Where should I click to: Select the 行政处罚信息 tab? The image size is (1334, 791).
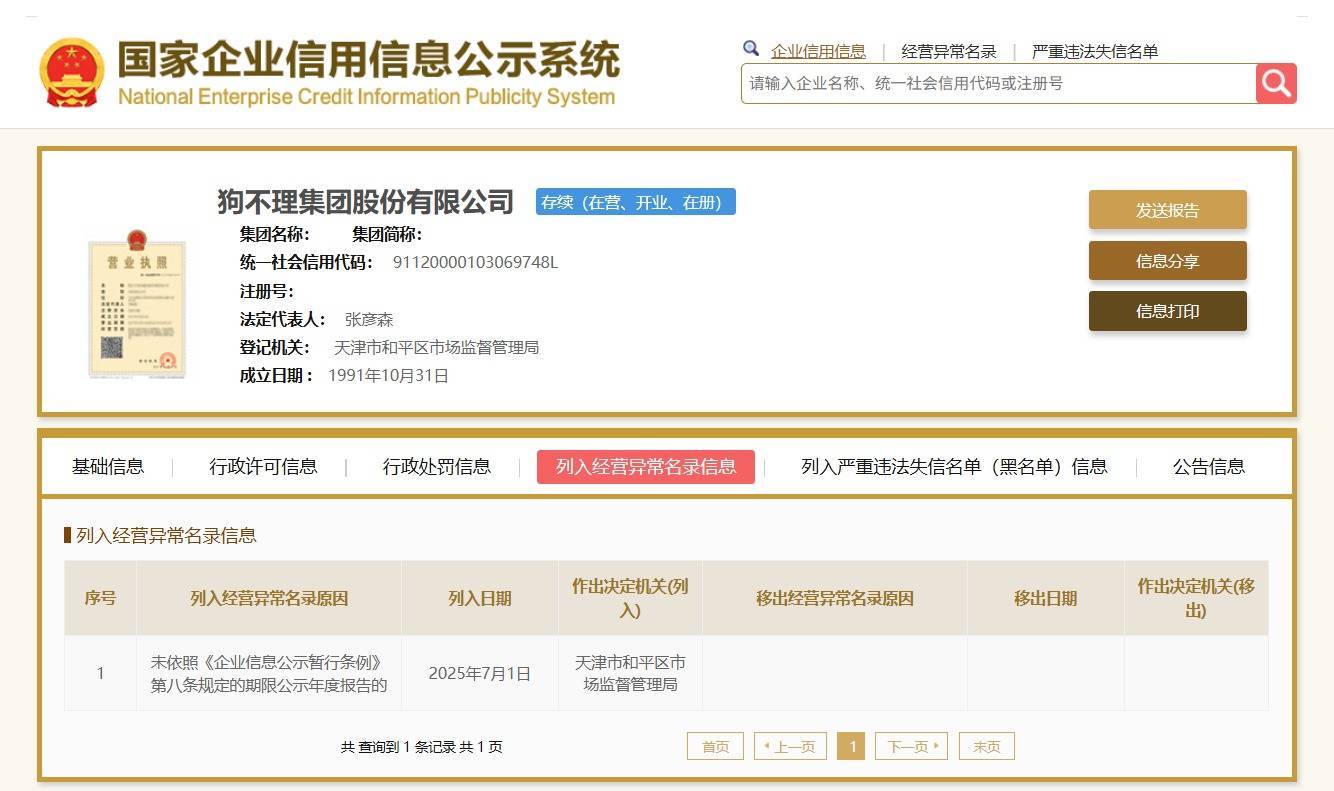[x=434, y=466]
